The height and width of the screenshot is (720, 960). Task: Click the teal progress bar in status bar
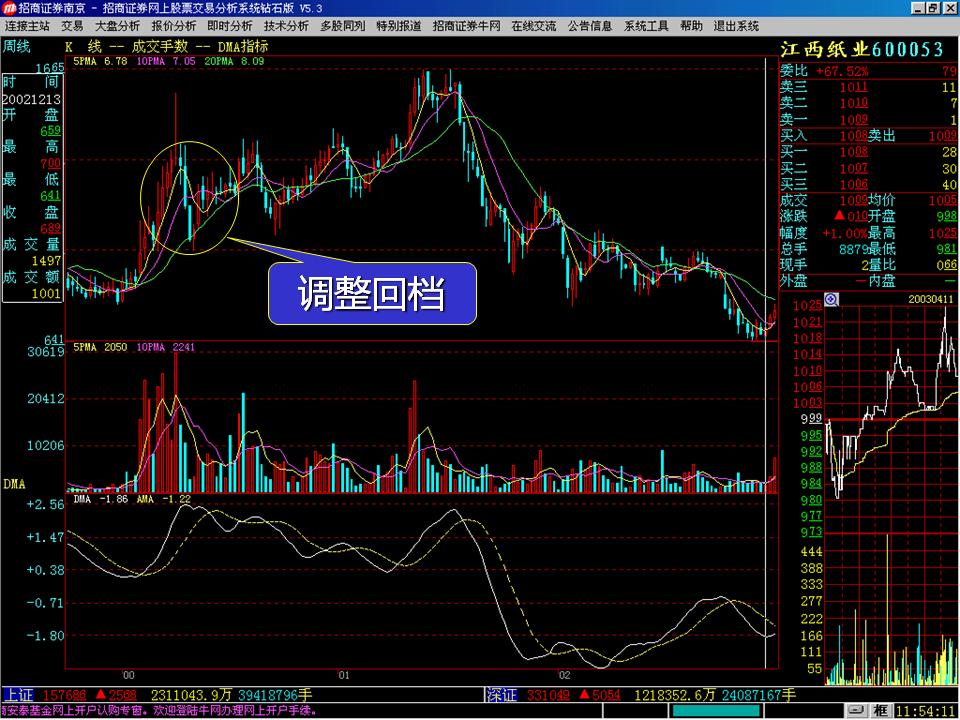(x=716, y=711)
